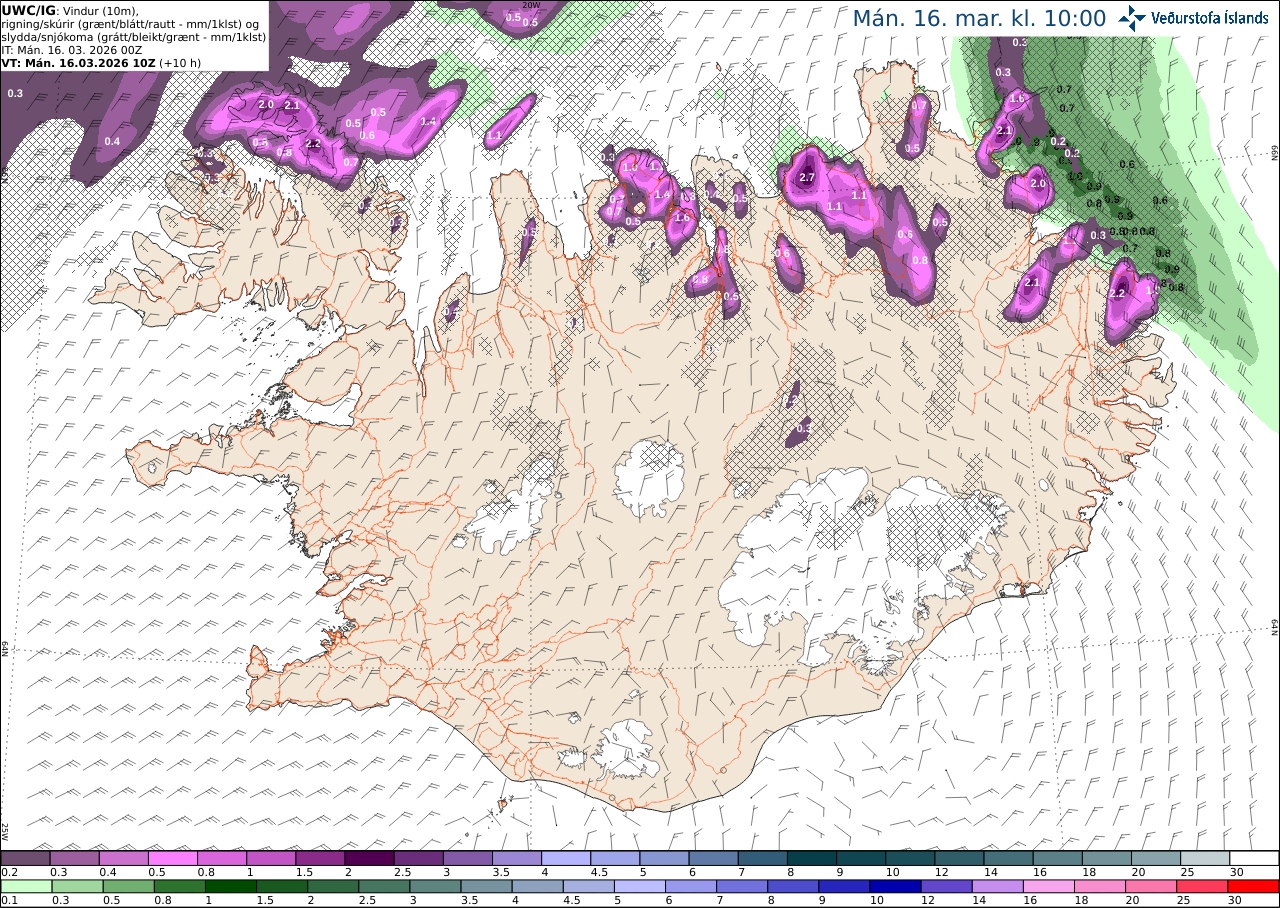Viewport: 1280px width, 908px height.
Task: Select the 2.5 swatch in the snow legend row
Action: coord(418,858)
